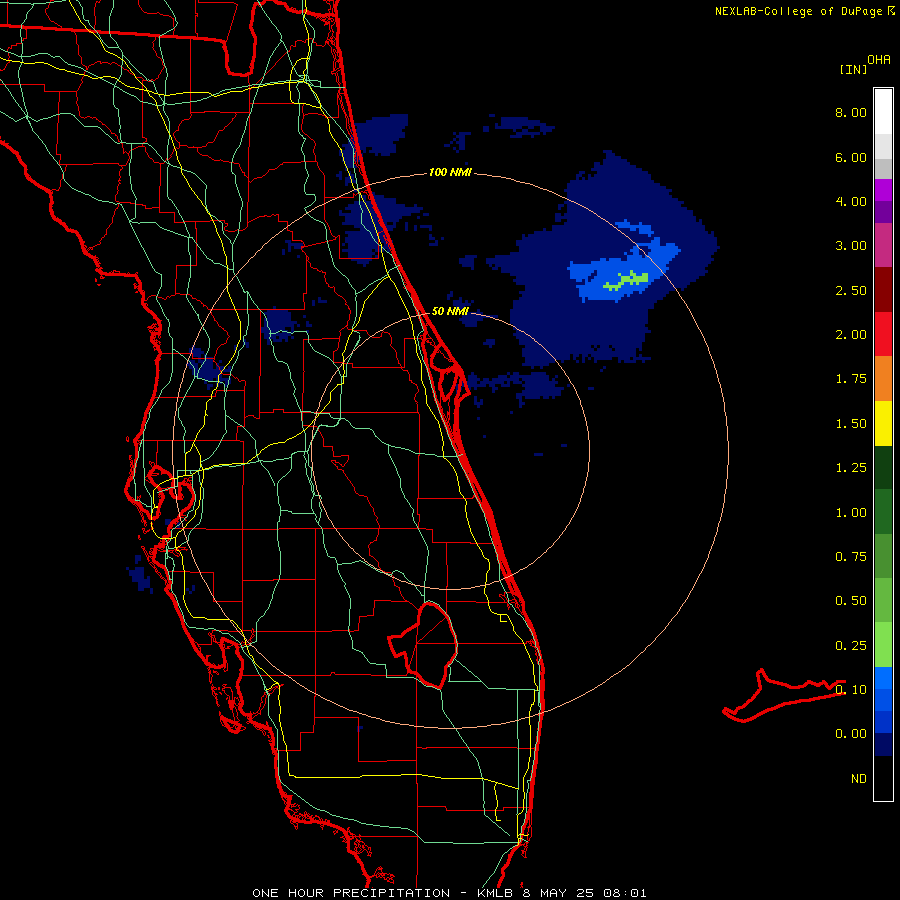Image resolution: width=900 pixels, height=900 pixels.
Task: Pick the black ND legend swatch
Action: tap(883, 778)
